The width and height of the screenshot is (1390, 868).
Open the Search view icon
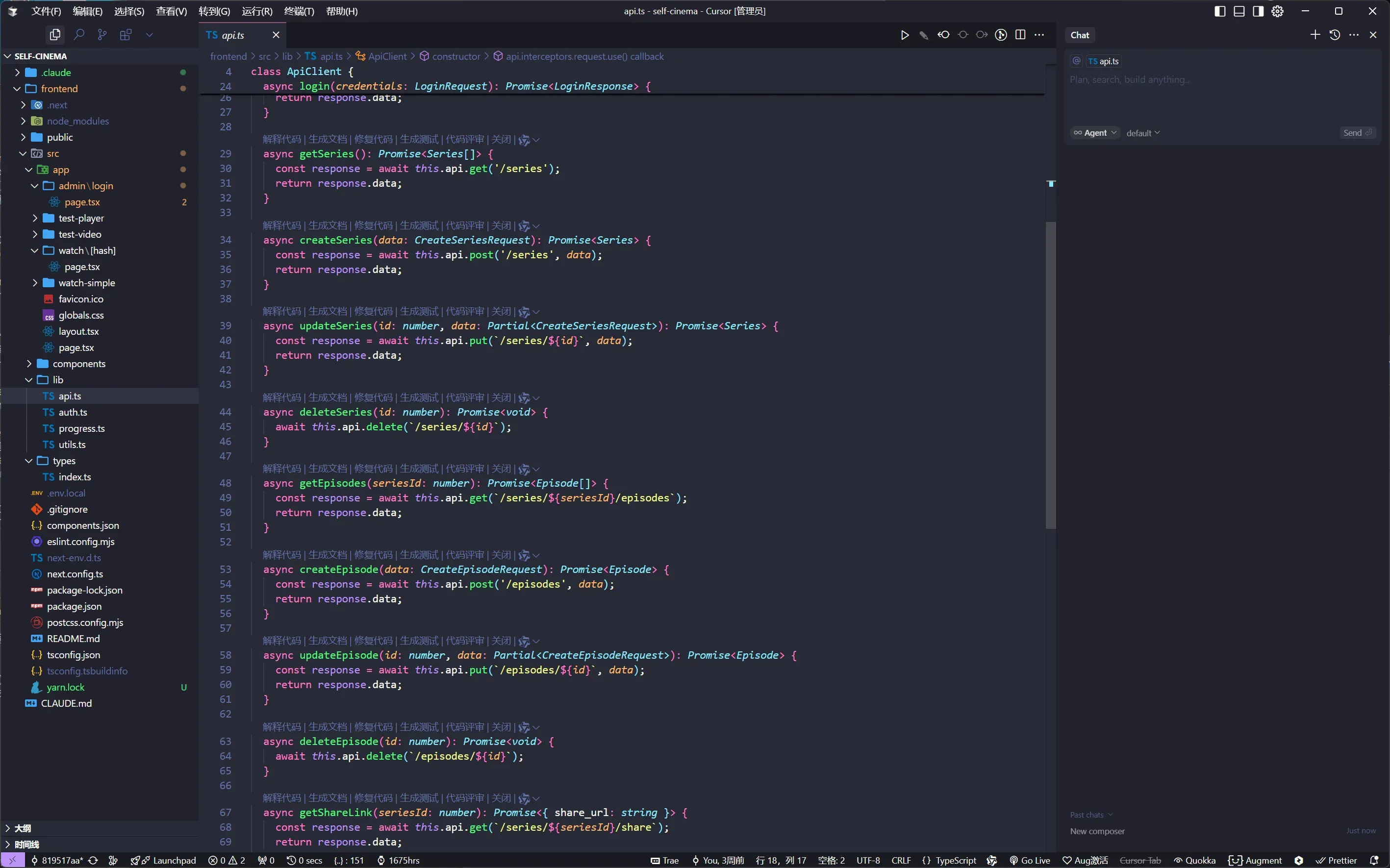tap(79, 35)
